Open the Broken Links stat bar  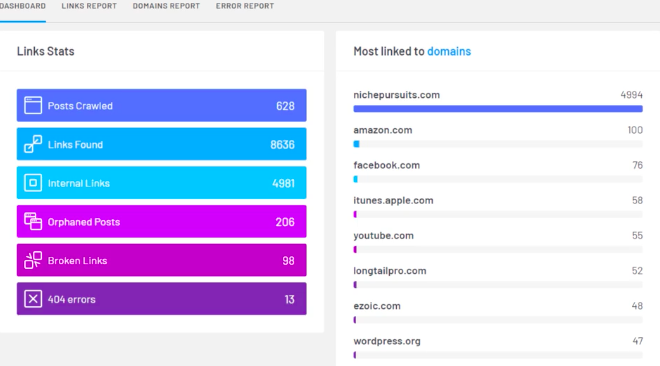click(162, 260)
